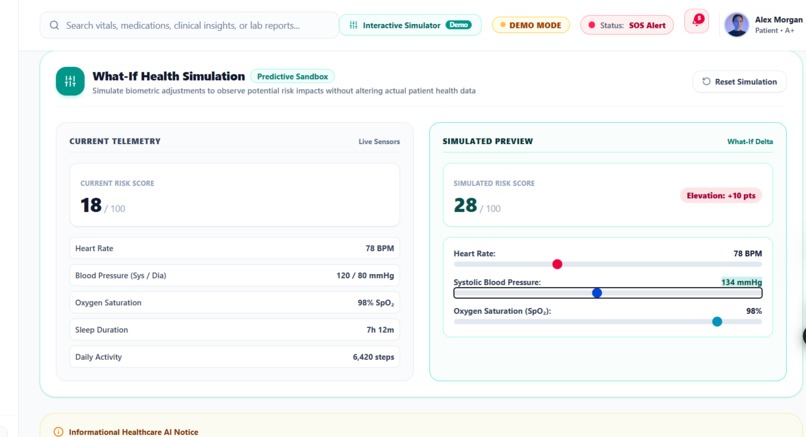This screenshot has height=437, width=806.
Task: Click the simulated Heart Rate 78 BPM value
Action: pos(747,253)
